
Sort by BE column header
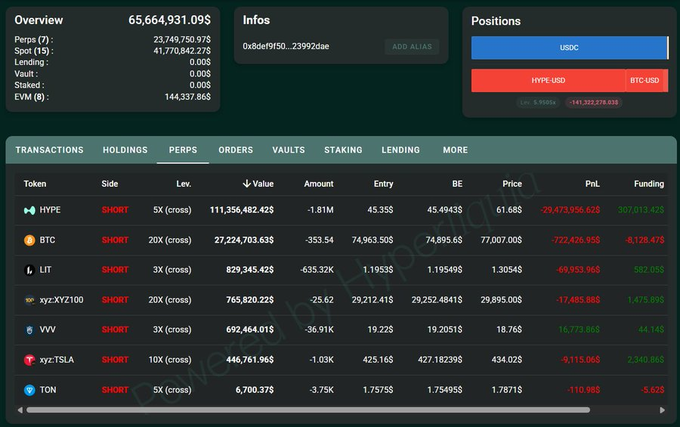coord(457,184)
